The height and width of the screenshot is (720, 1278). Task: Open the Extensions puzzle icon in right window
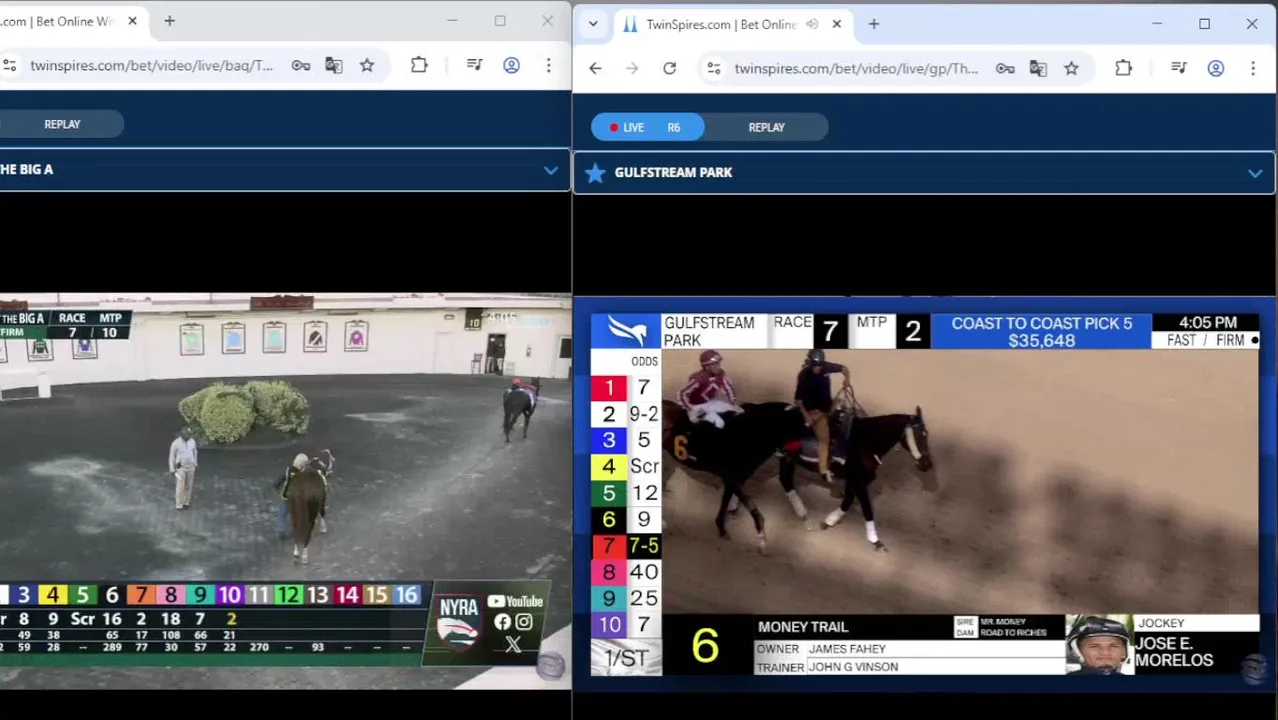point(1123,68)
